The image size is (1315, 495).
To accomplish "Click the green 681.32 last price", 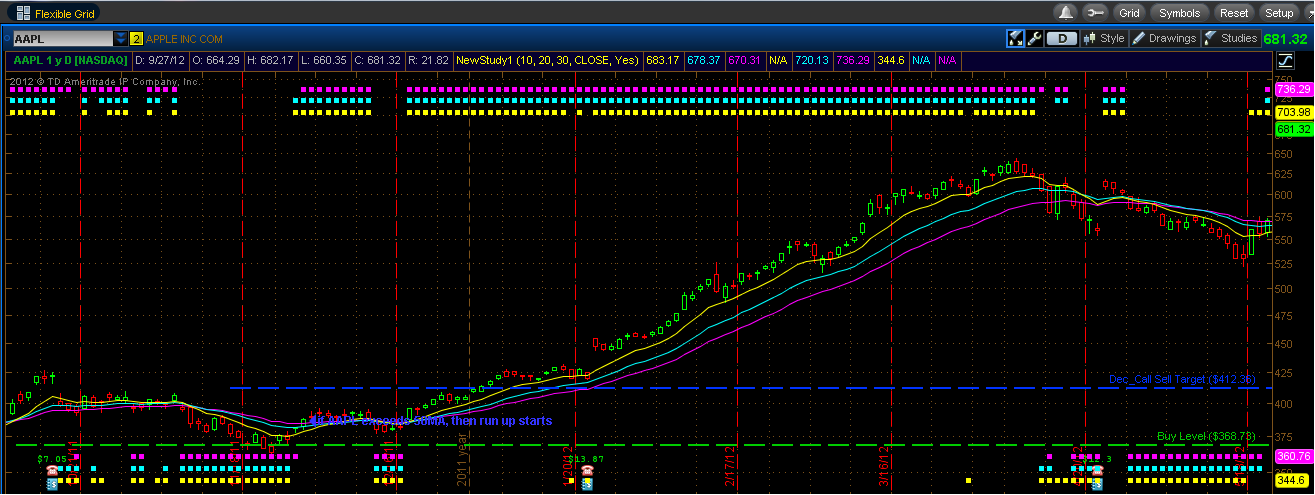I will coord(1286,39).
